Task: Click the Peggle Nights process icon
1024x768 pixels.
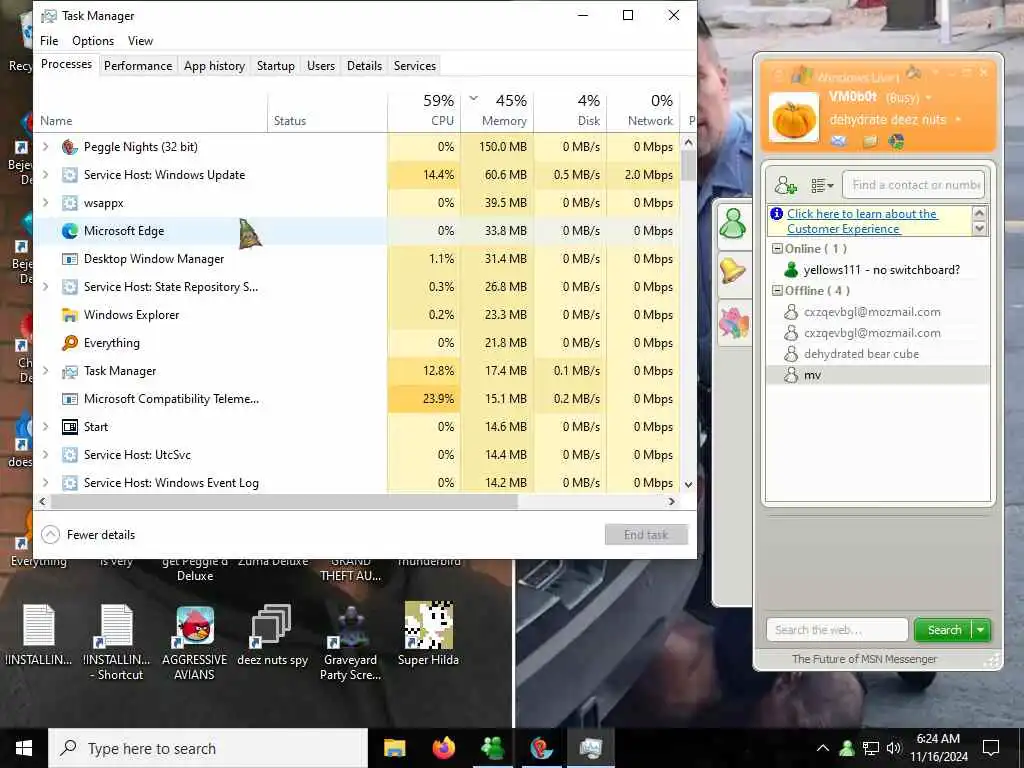Action: (x=70, y=147)
